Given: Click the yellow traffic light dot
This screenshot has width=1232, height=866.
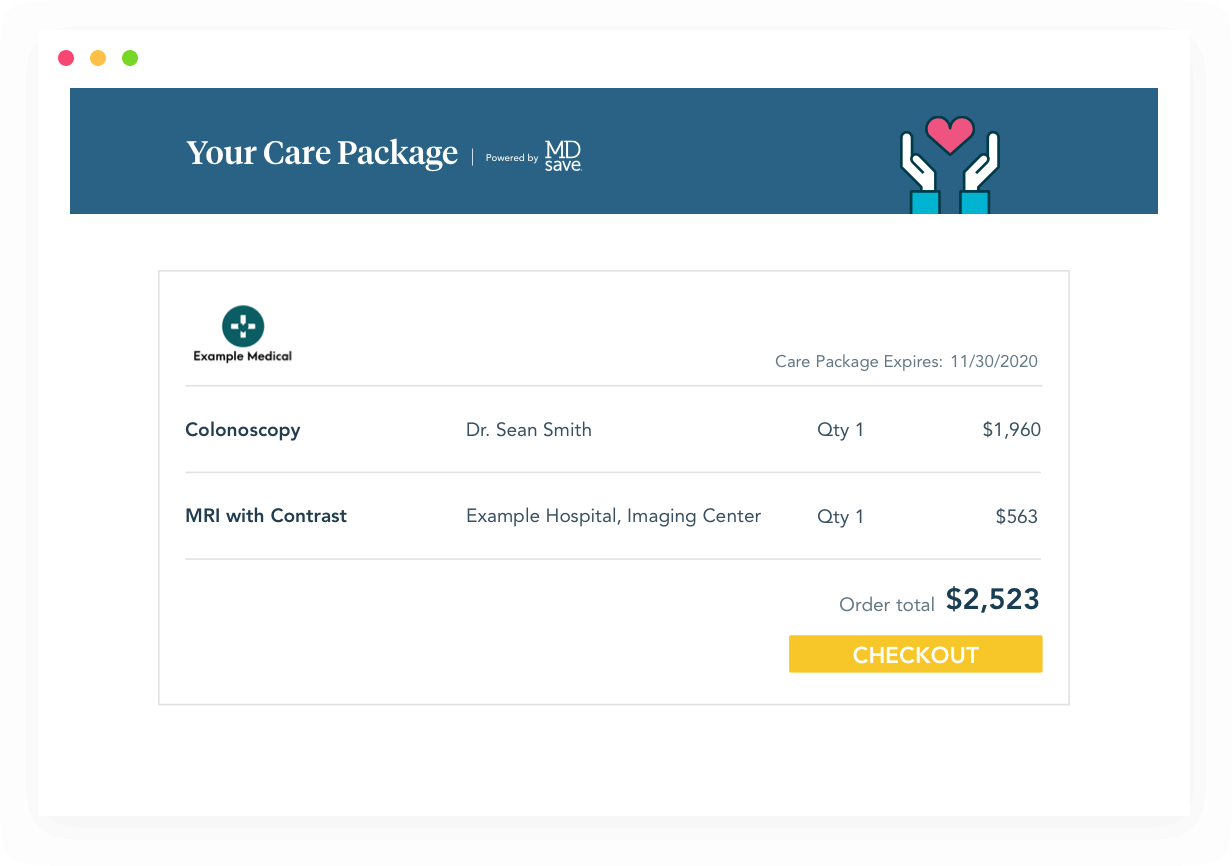Looking at the screenshot, I should [x=98, y=58].
